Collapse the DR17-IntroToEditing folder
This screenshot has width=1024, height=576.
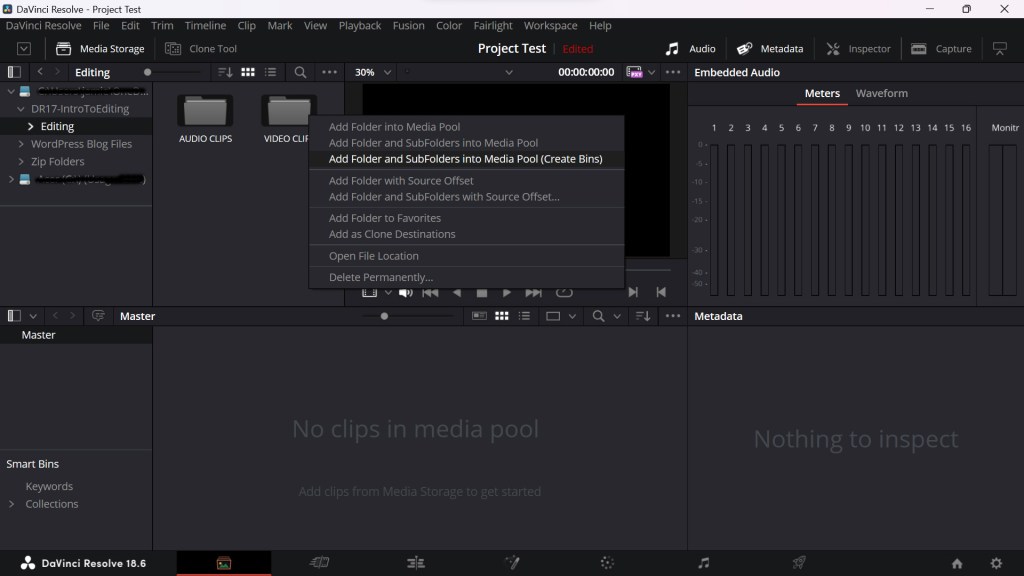(21, 109)
